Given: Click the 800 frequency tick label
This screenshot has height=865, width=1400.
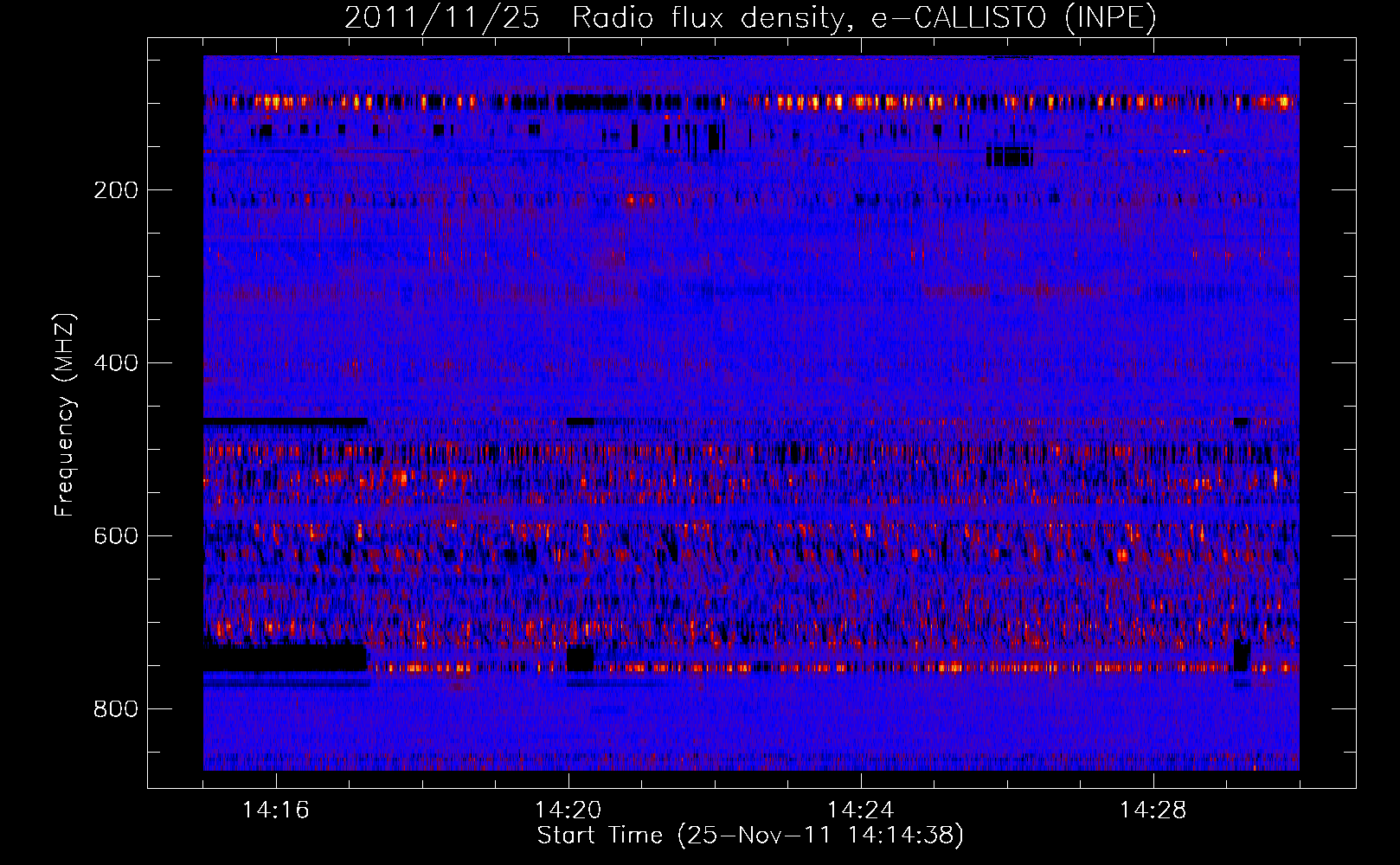Looking at the screenshot, I should [x=116, y=709].
